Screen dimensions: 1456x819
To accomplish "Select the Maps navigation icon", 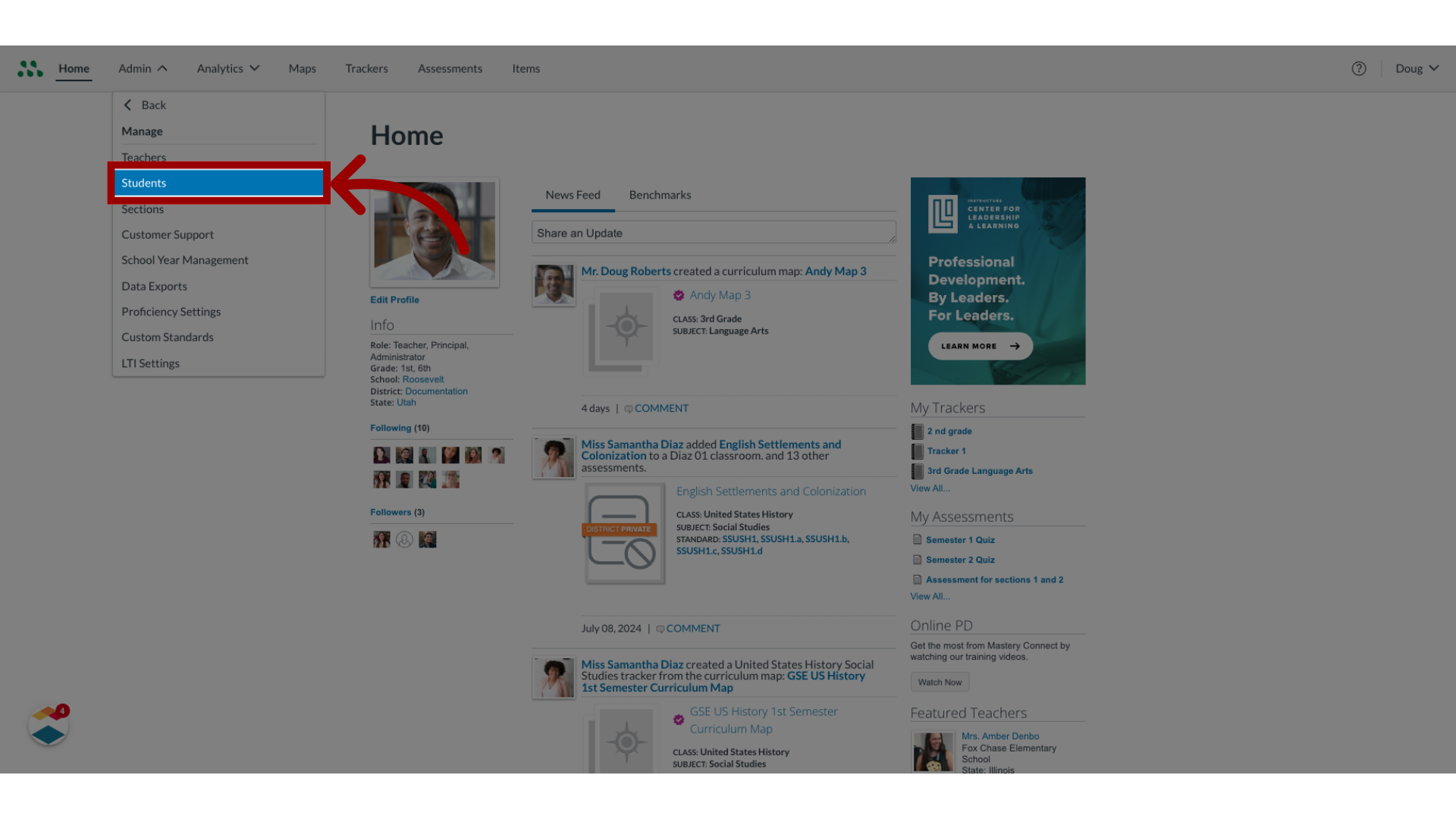I will point(302,68).
